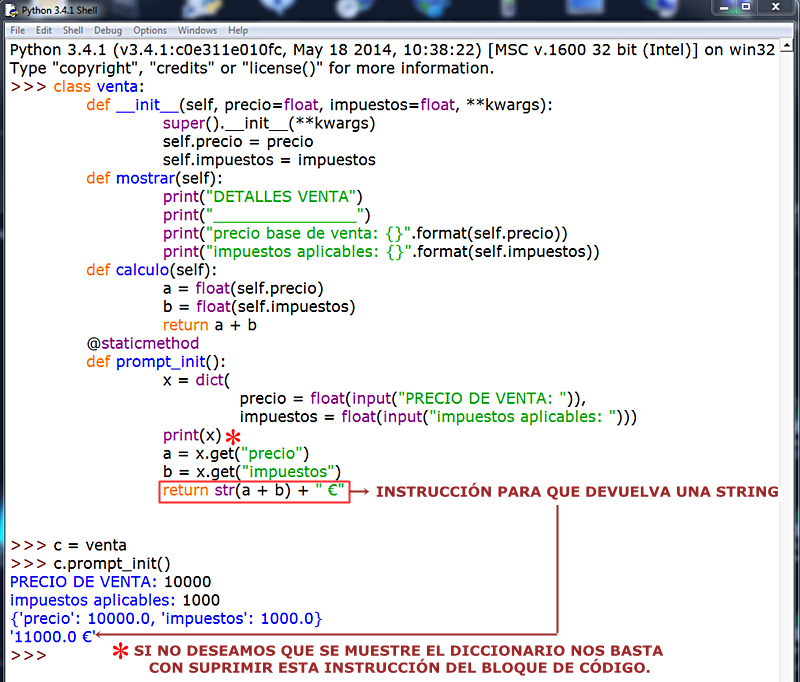800x682 pixels.
Task: Click the Python logo in the title bar
Action: point(10,11)
